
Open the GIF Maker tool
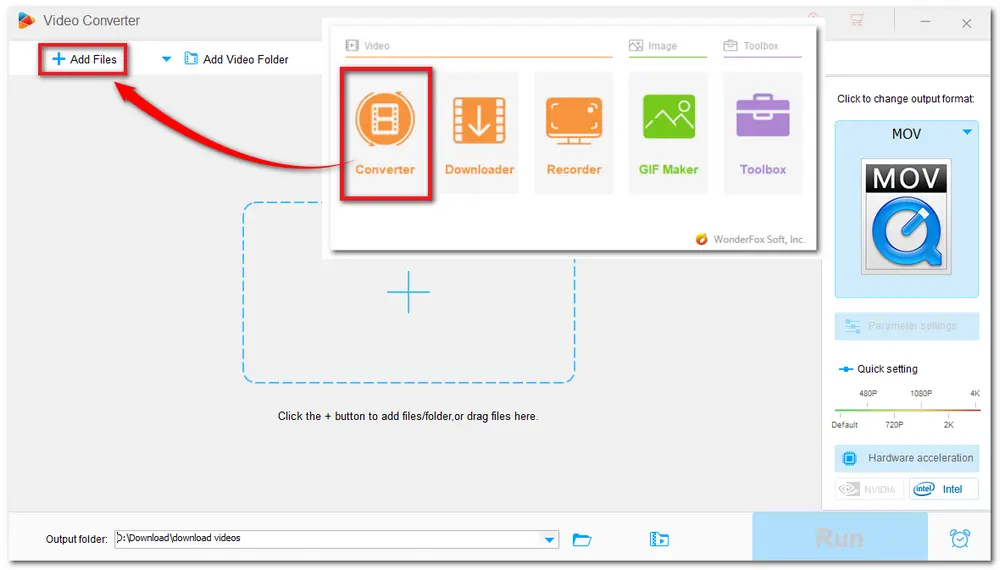click(668, 122)
